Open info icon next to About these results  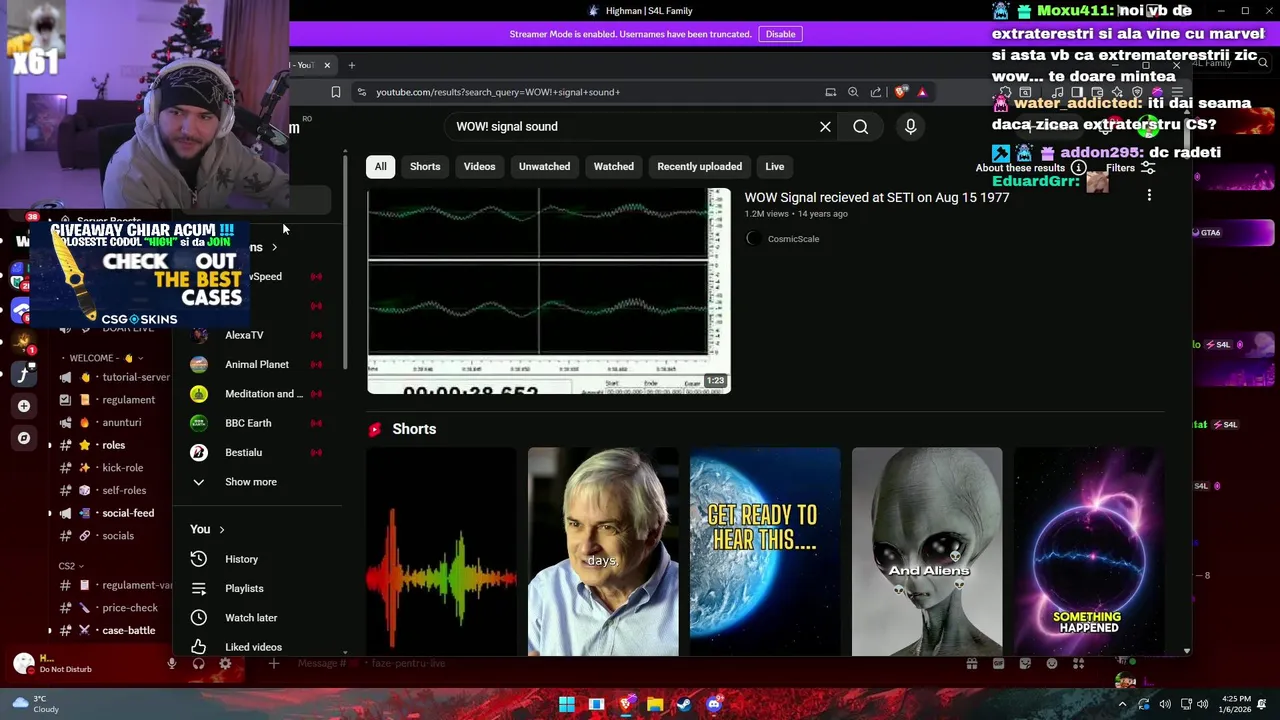1078,168
